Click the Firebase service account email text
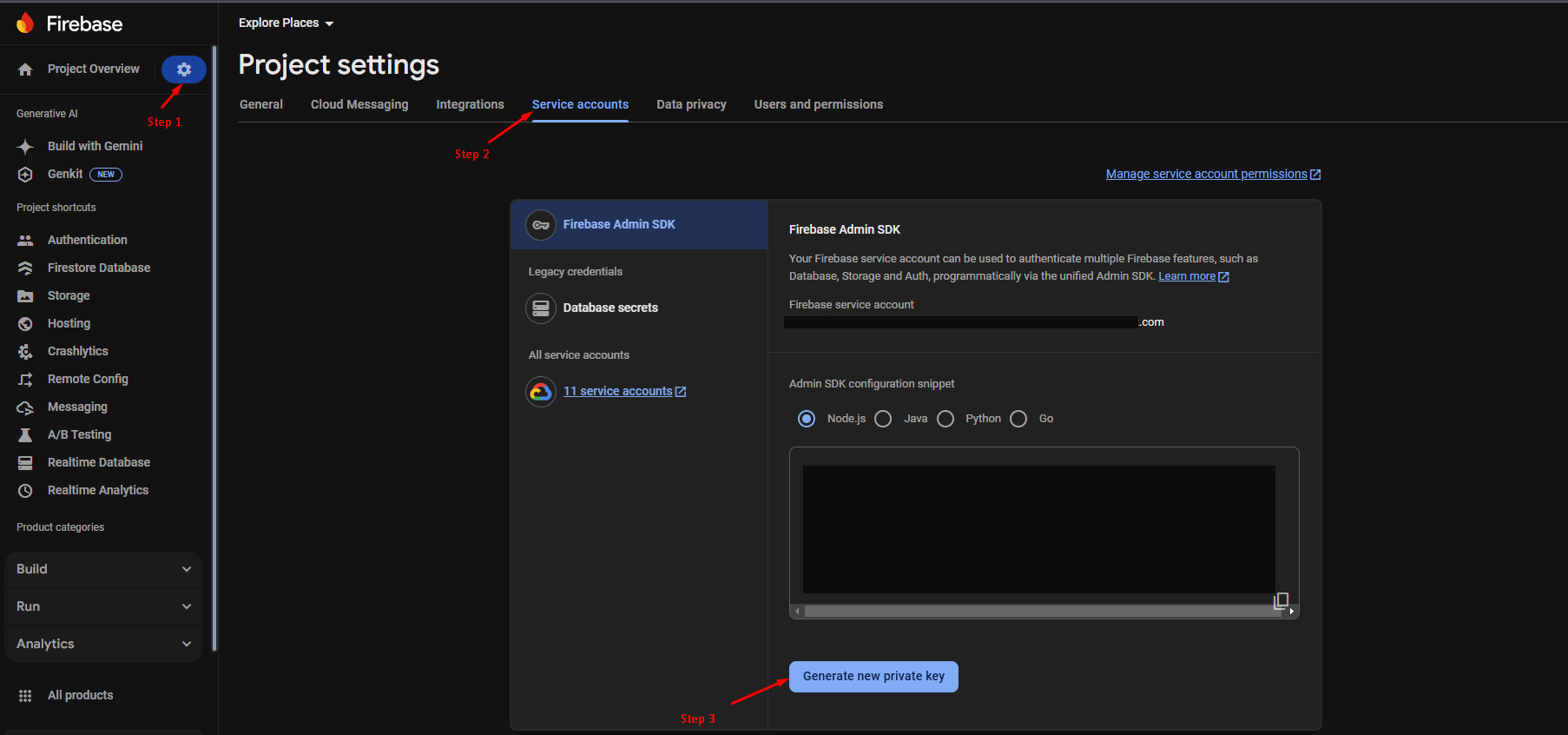This screenshot has height=735, width=1568. coord(974,322)
